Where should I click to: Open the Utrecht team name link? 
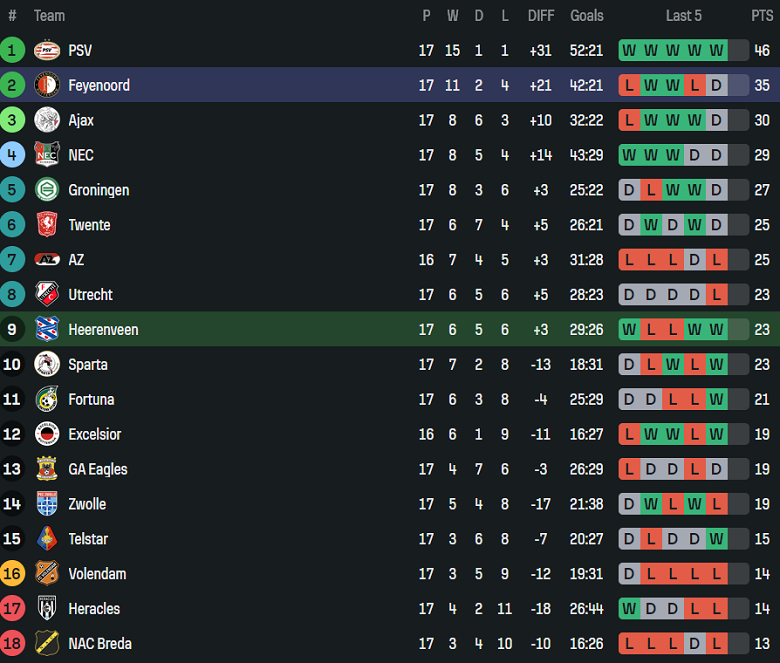pos(91,294)
